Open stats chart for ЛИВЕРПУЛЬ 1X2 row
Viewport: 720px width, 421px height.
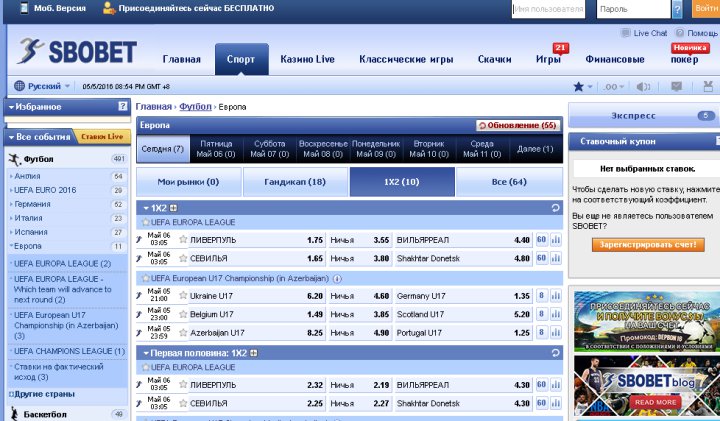tap(556, 240)
